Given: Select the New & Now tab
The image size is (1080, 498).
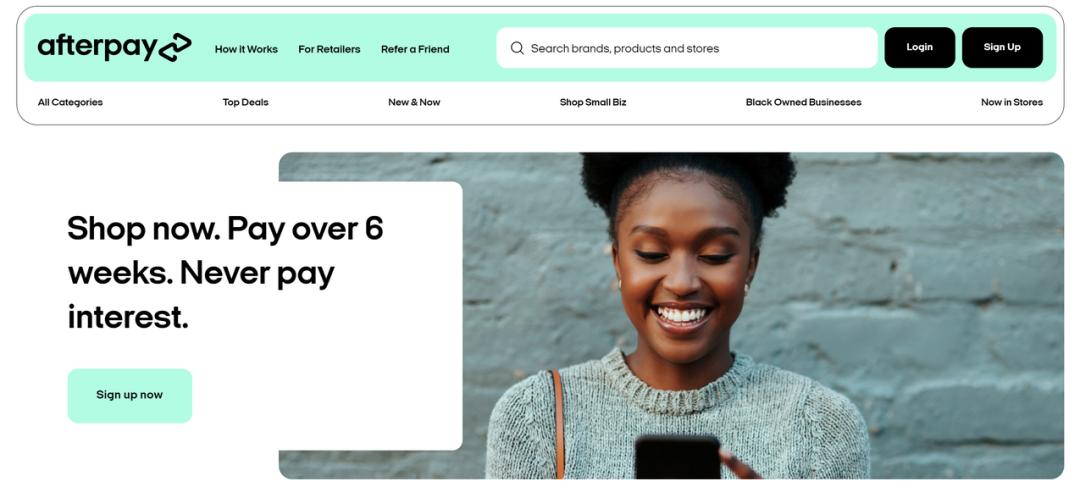Looking at the screenshot, I should [x=414, y=102].
